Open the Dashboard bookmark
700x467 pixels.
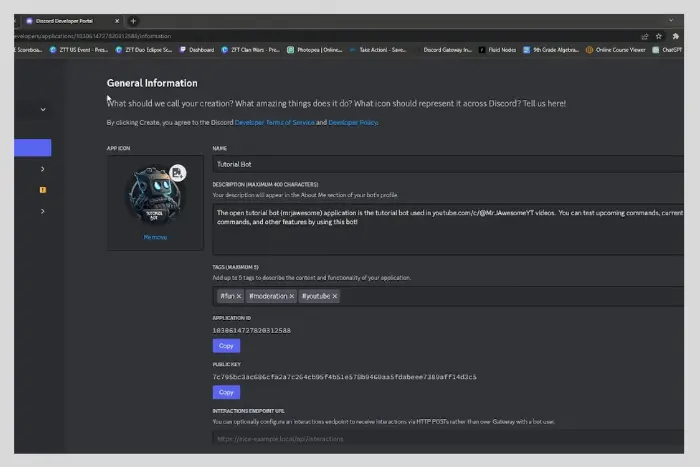197,50
